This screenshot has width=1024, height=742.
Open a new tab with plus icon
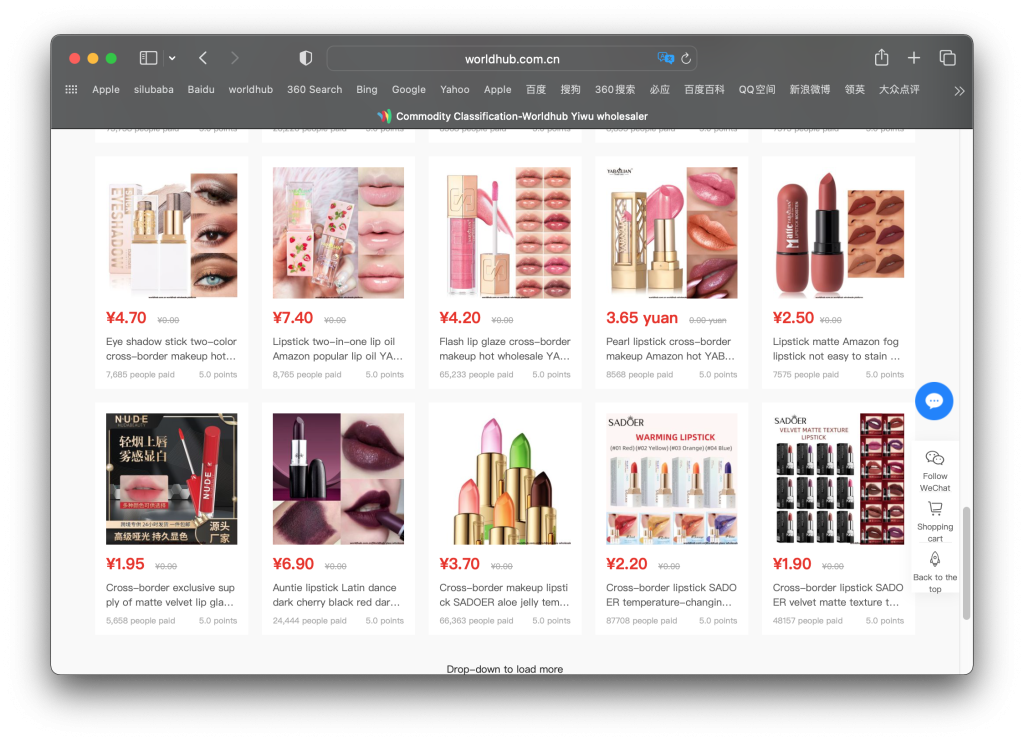tap(913, 58)
